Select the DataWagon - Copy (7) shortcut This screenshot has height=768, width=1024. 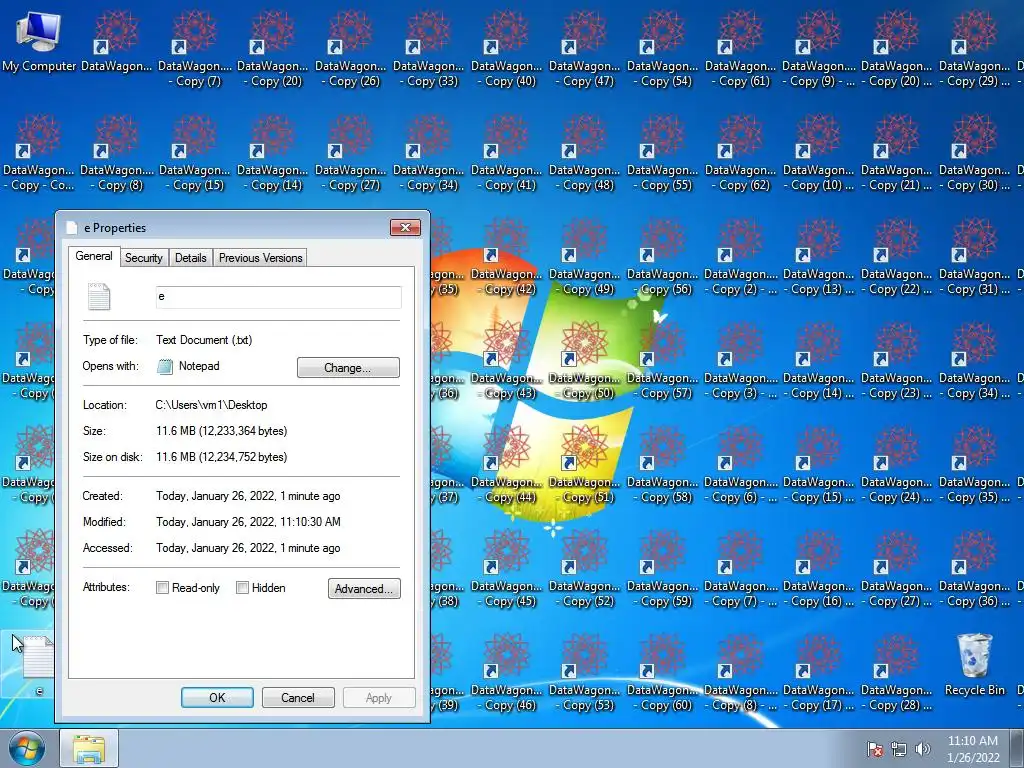(195, 49)
